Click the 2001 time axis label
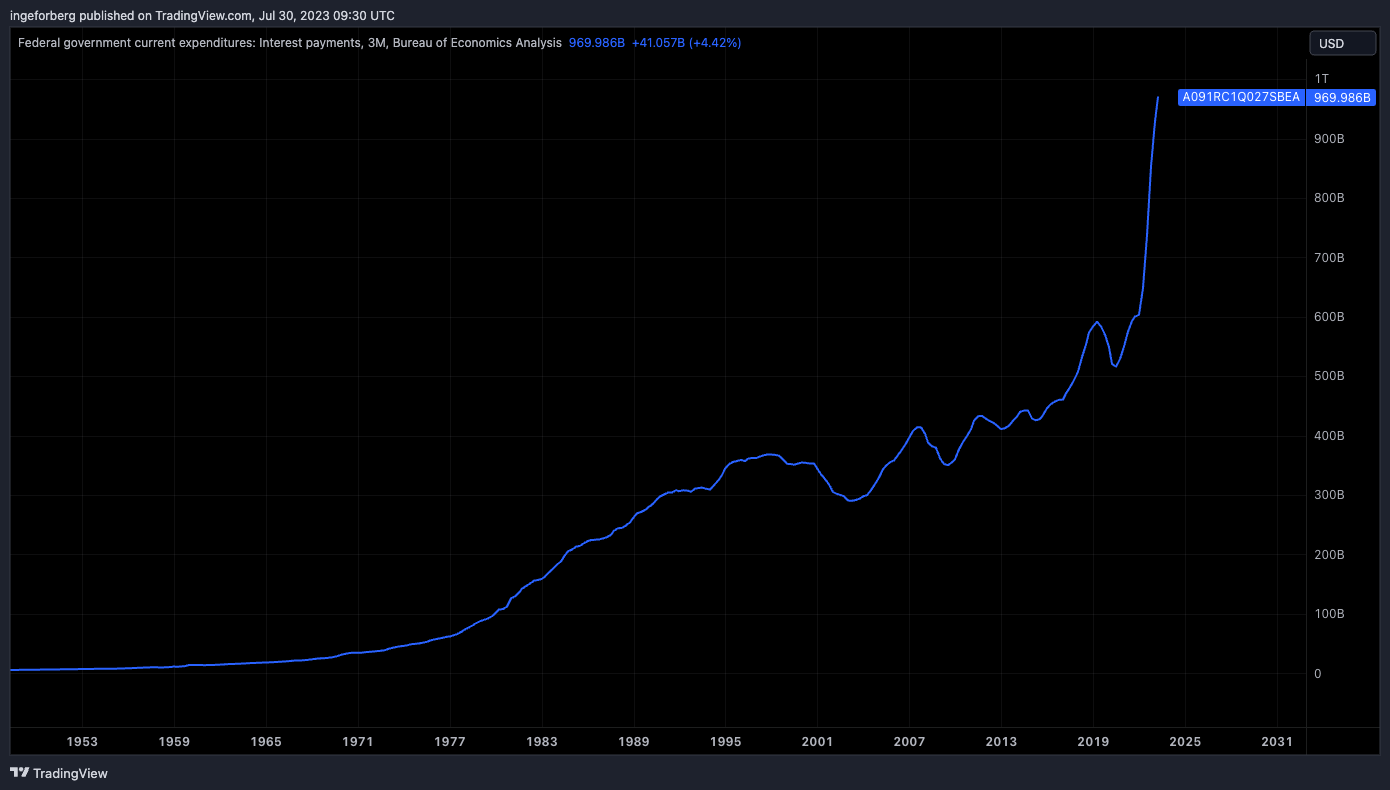The image size is (1390, 790). pyautogui.click(x=817, y=742)
